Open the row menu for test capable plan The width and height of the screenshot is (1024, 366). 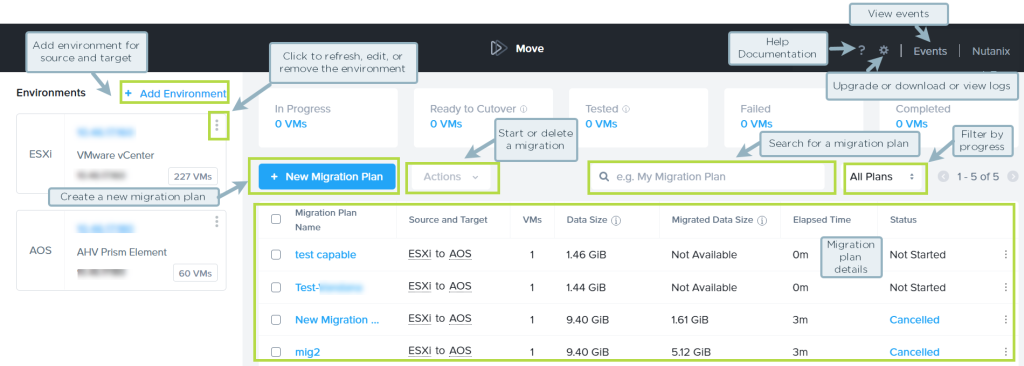1006,255
